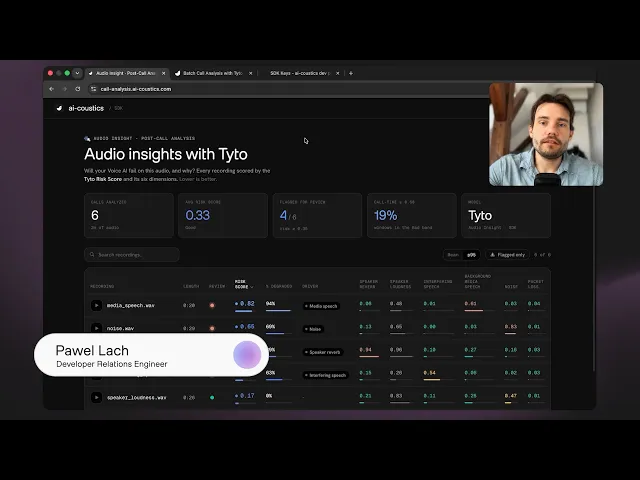Play the speaker_loudness.wav recording

click(96, 398)
